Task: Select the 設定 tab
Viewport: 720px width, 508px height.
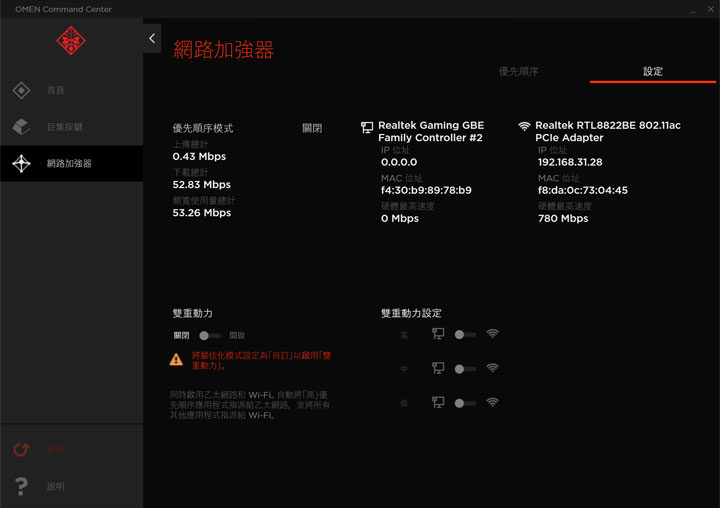Action: tap(652, 72)
